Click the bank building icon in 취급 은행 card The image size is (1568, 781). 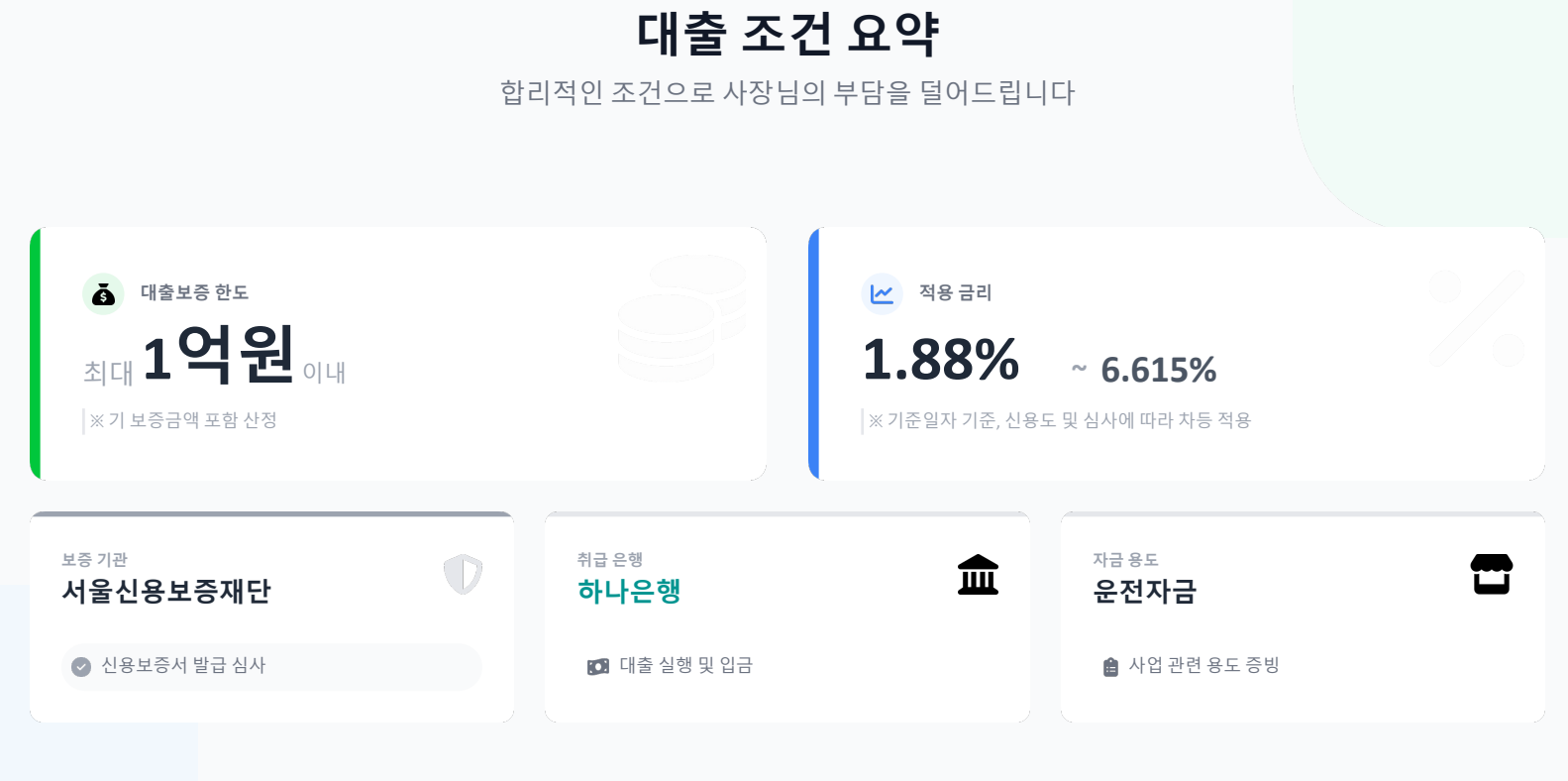coord(978,575)
